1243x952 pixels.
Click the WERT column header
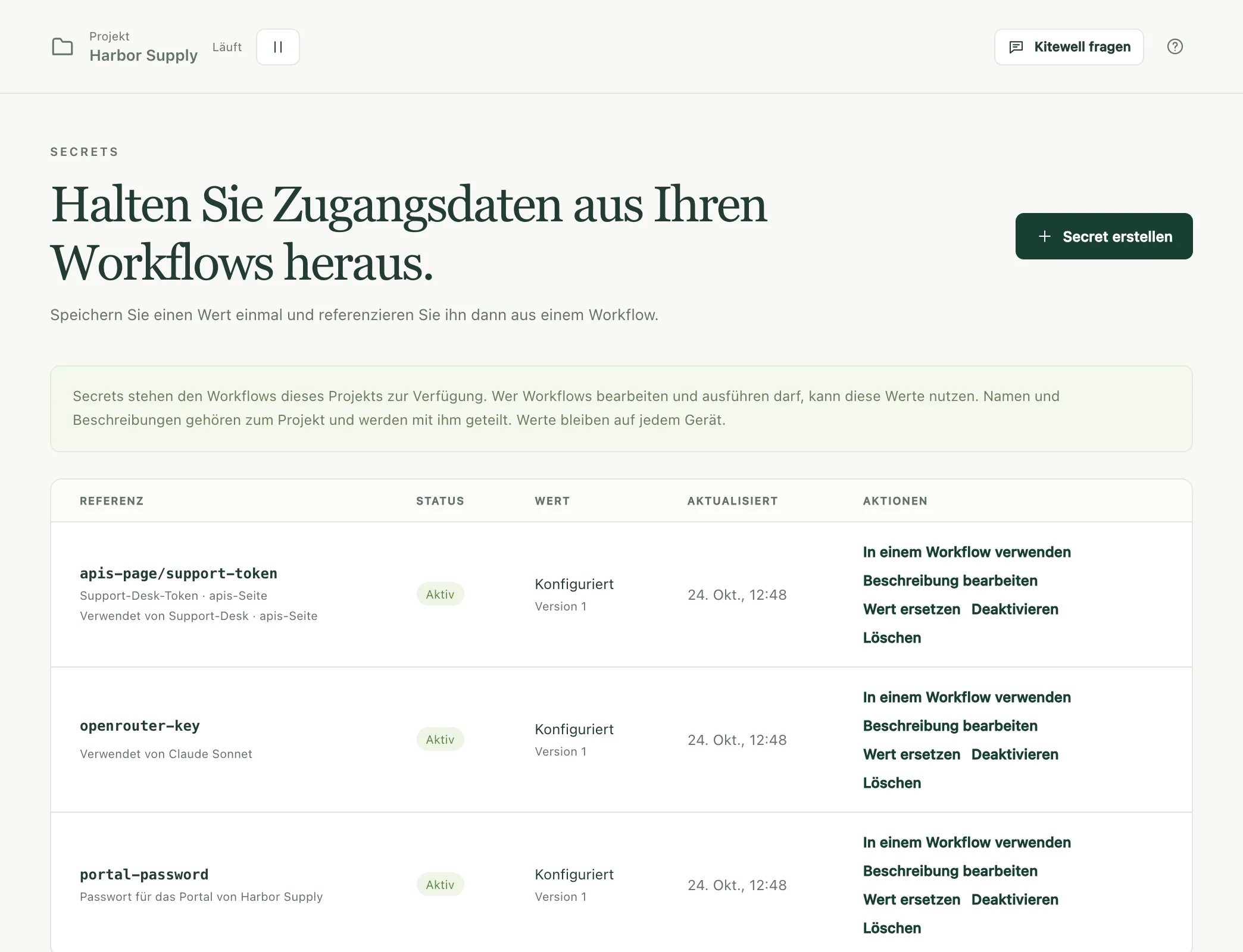point(552,501)
